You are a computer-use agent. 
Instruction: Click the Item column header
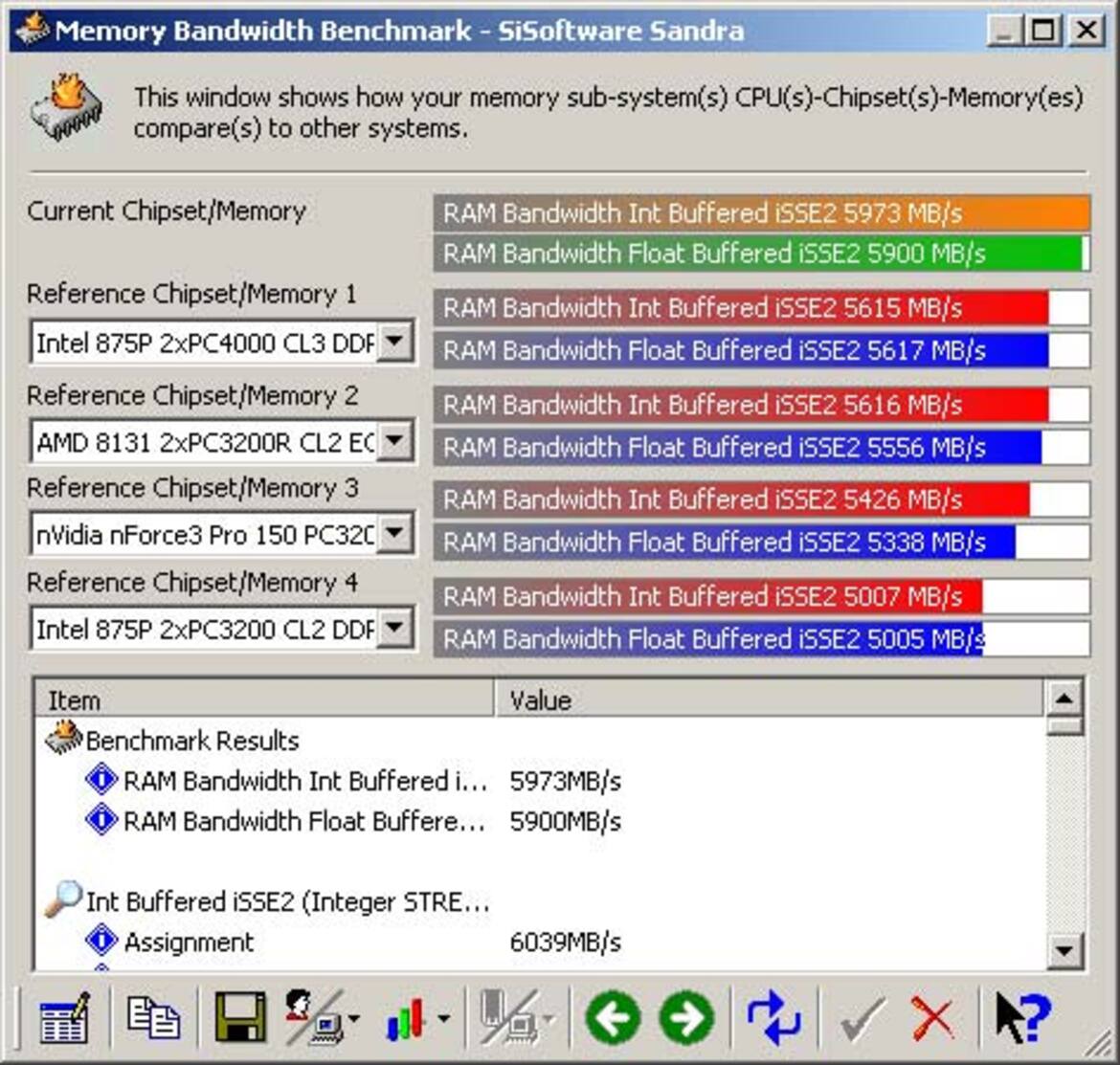(264, 699)
